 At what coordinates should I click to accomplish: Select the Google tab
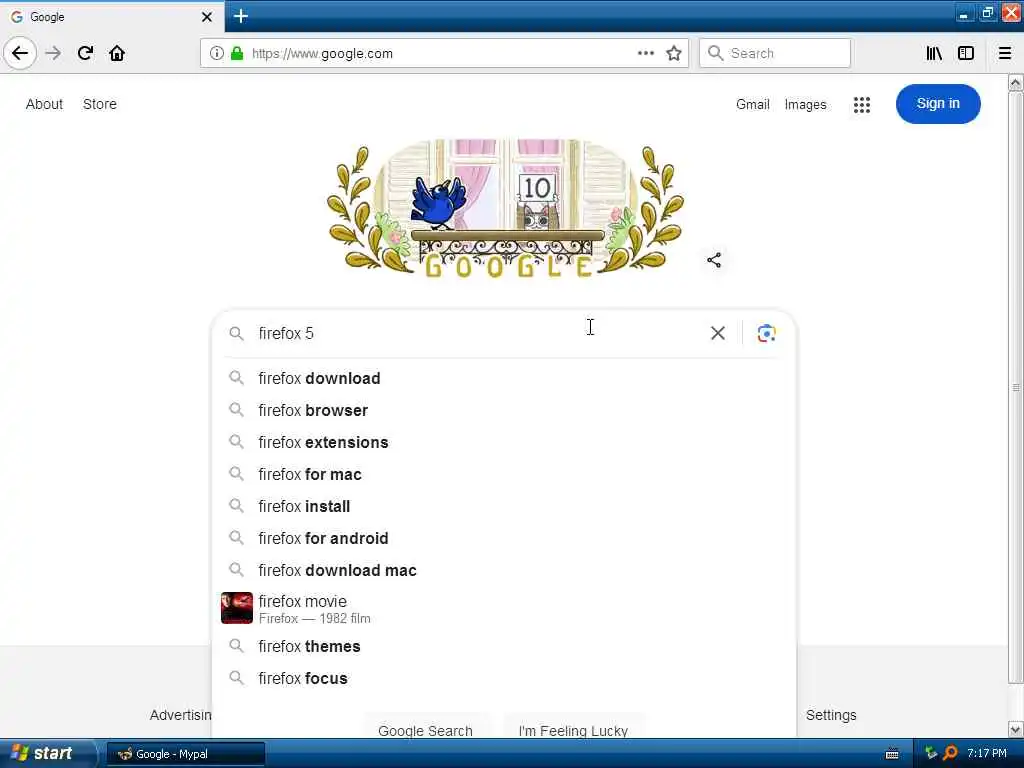pyautogui.click(x=112, y=17)
